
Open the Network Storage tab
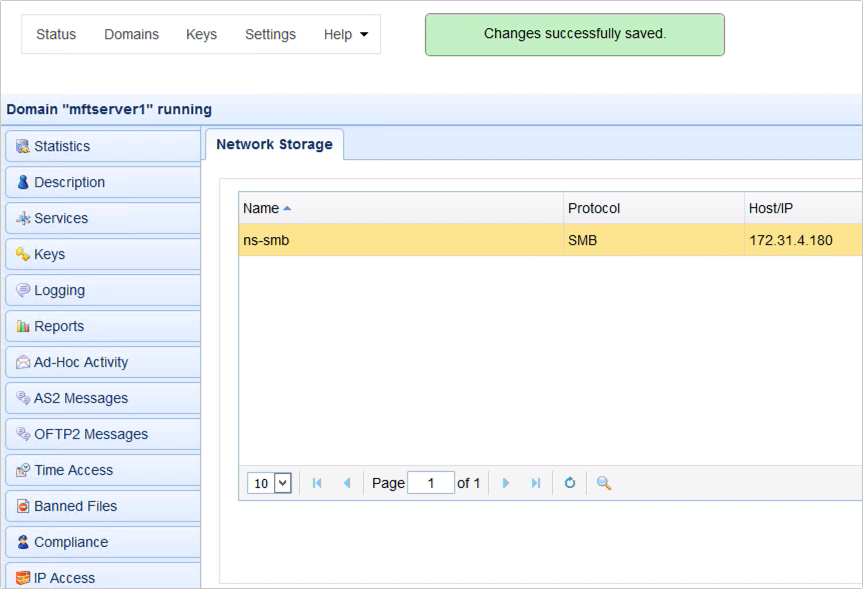[273, 143]
